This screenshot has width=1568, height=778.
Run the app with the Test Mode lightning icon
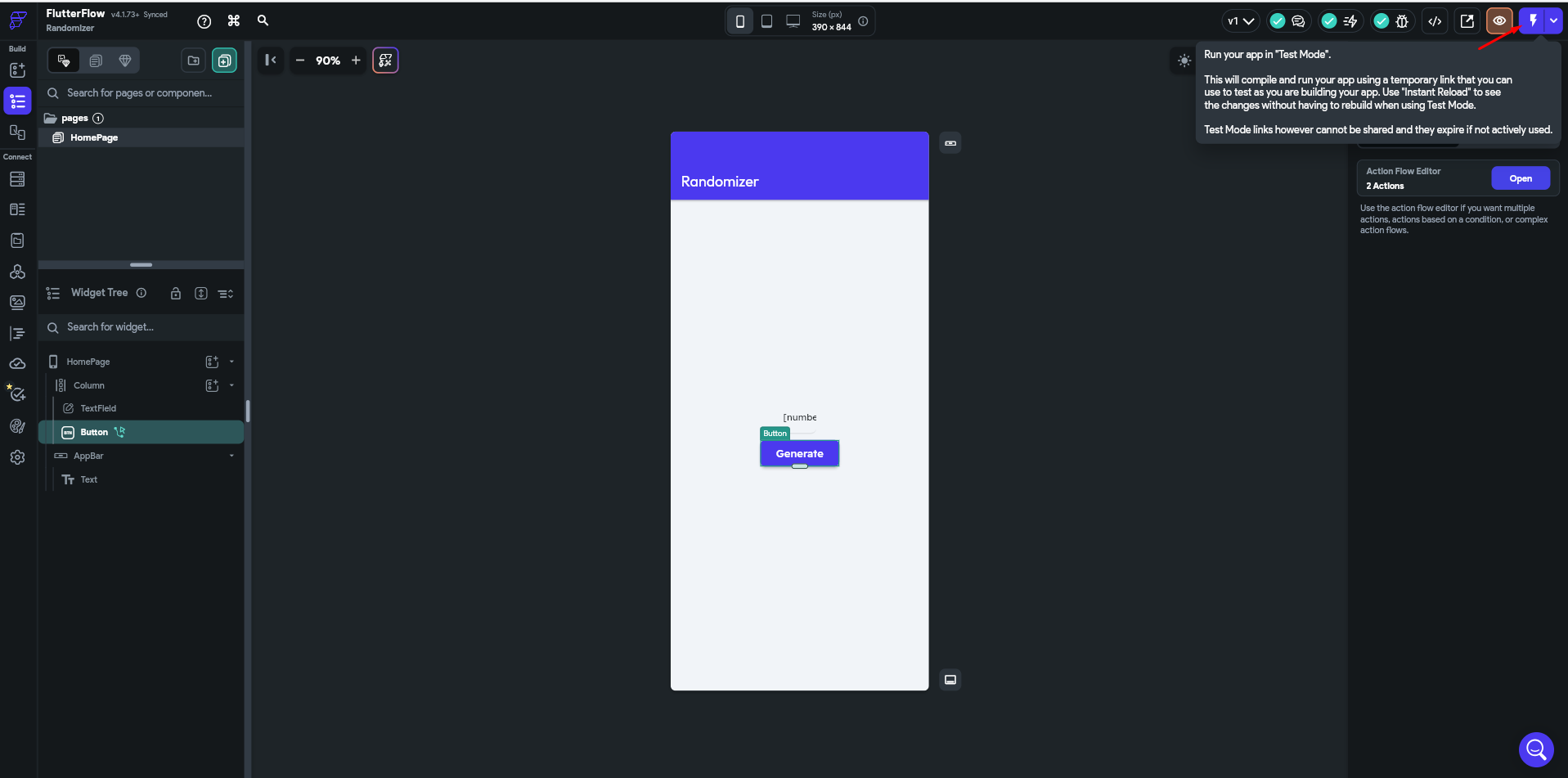1531,20
